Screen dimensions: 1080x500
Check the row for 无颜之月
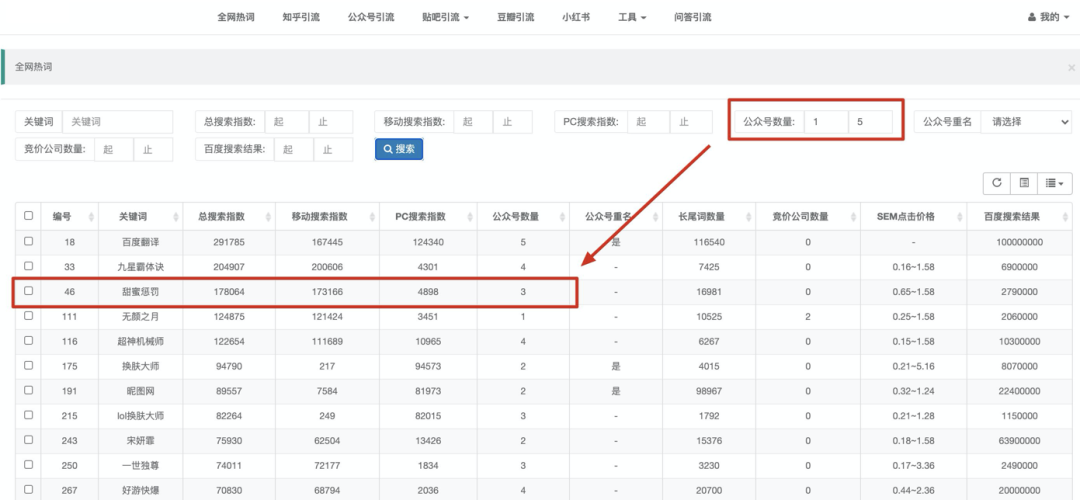28,315
